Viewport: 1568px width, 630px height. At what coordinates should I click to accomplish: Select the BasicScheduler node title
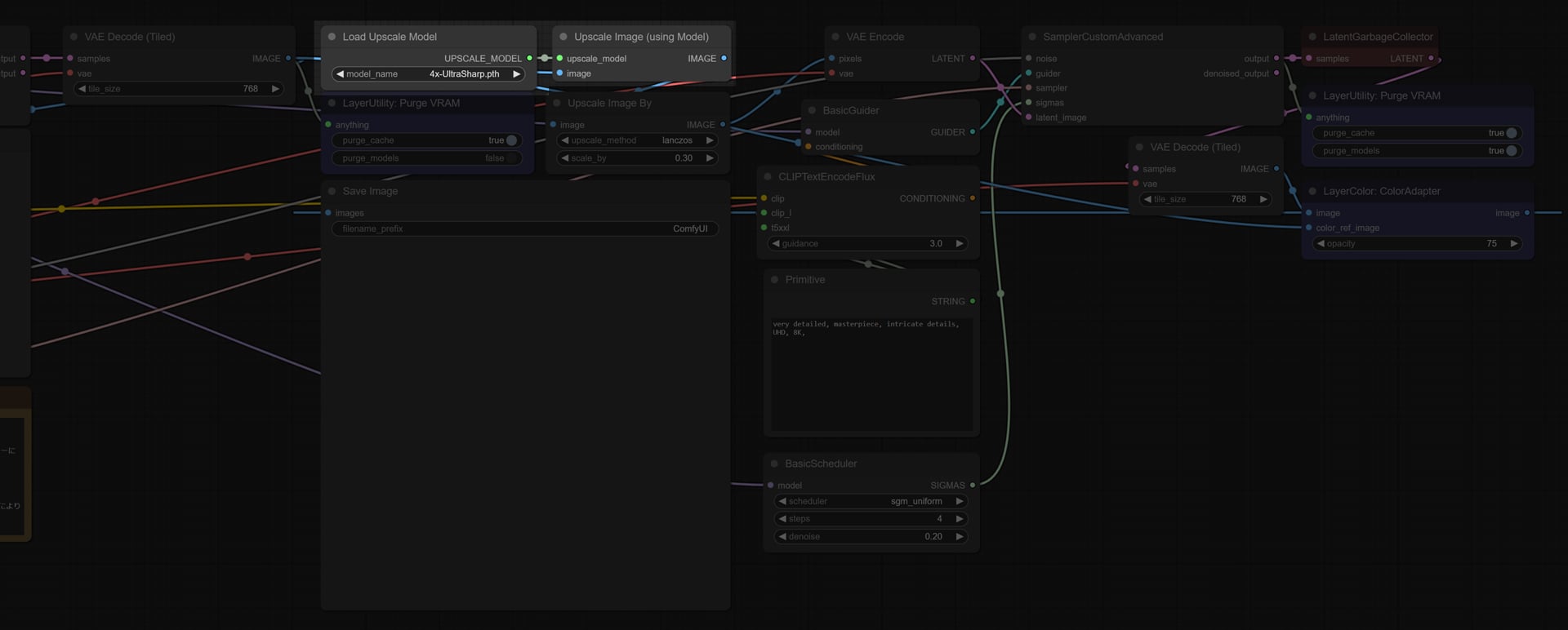(821, 464)
